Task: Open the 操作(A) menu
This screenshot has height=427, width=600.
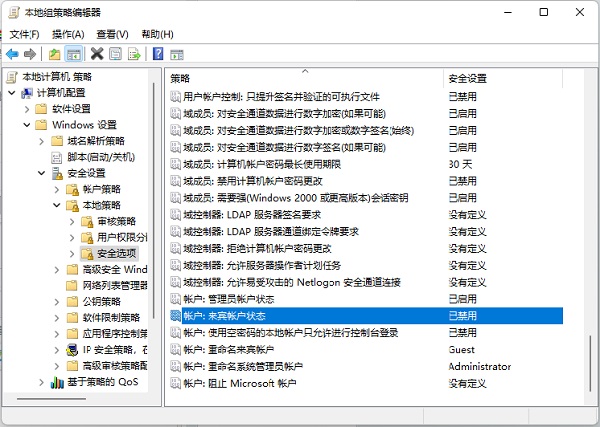Action: coord(68,34)
